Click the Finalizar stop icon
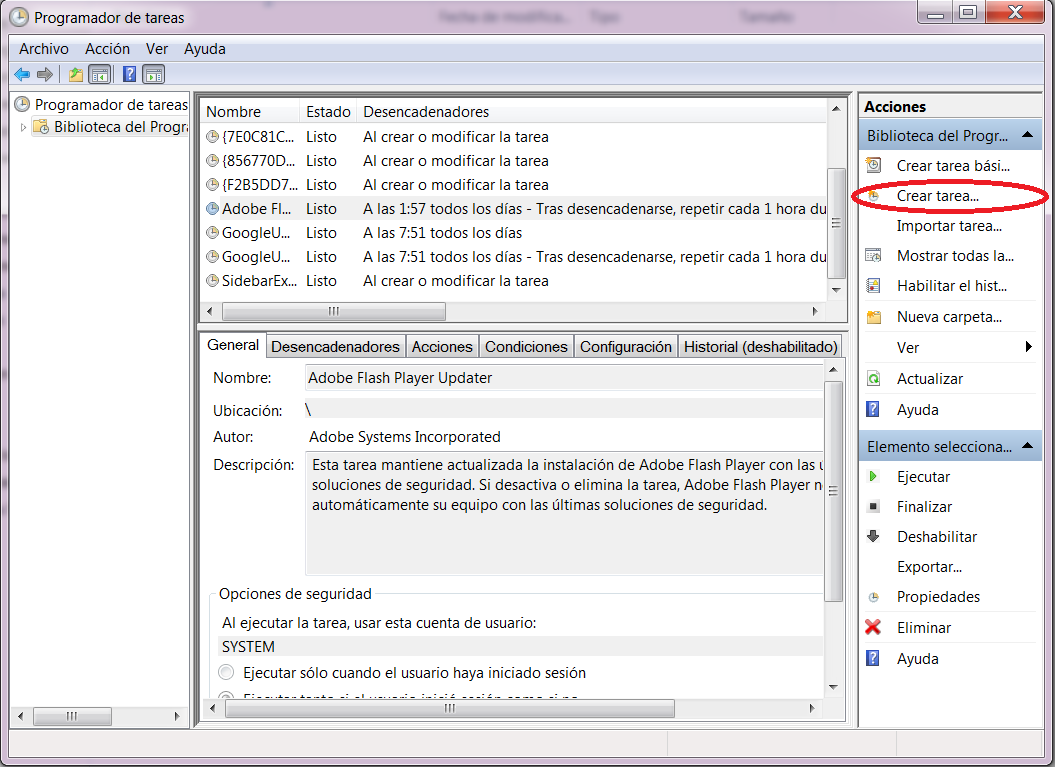 (x=874, y=507)
